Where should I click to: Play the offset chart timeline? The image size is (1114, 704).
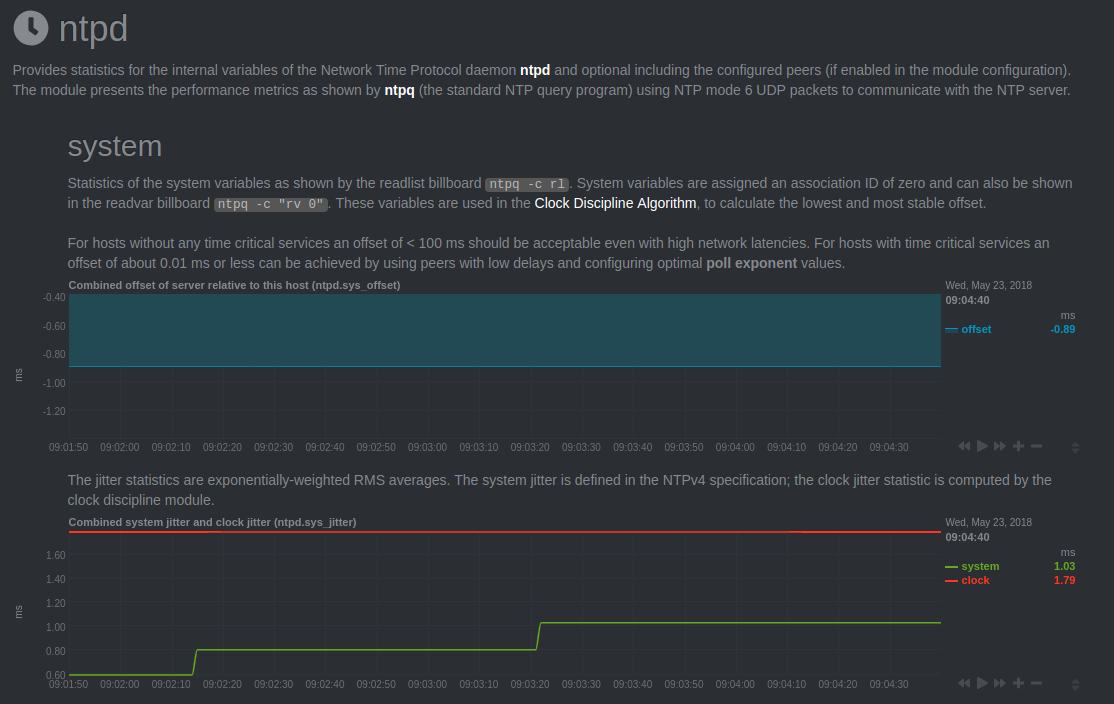tap(982, 446)
